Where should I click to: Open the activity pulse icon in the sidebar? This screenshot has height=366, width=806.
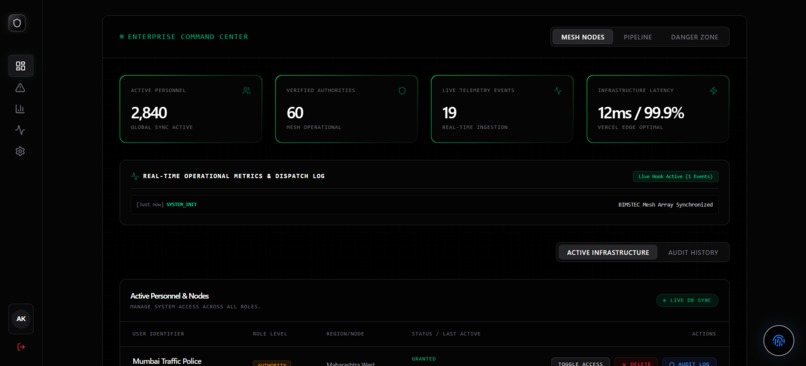(20, 130)
